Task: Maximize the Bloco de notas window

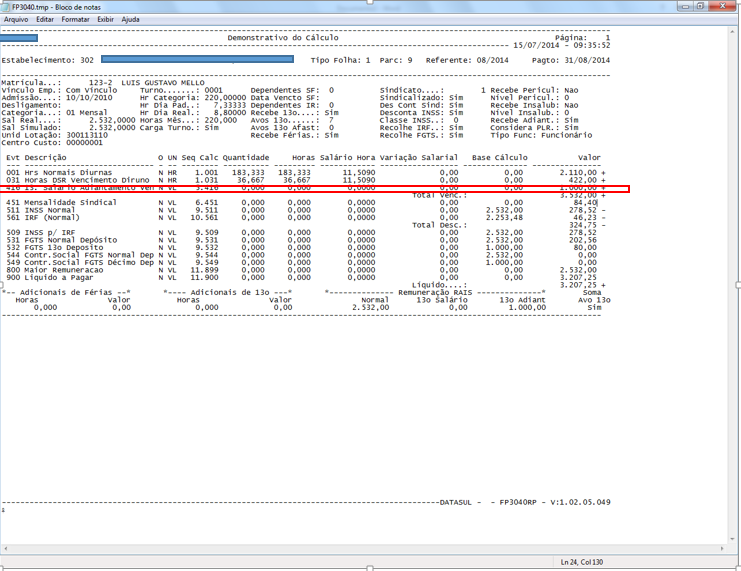Action: click(x=700, y=6)
